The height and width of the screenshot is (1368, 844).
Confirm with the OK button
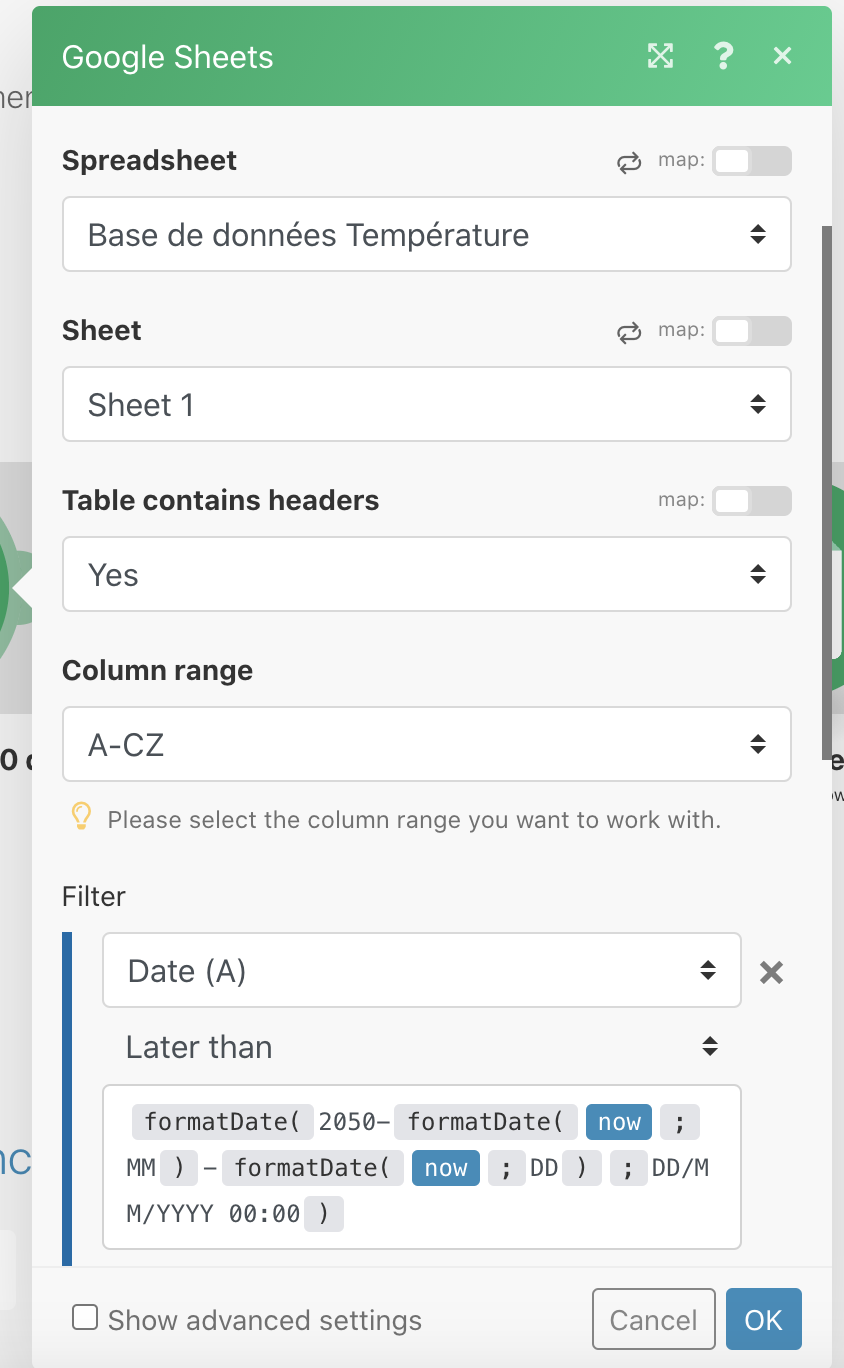[x=764, y=1319]
